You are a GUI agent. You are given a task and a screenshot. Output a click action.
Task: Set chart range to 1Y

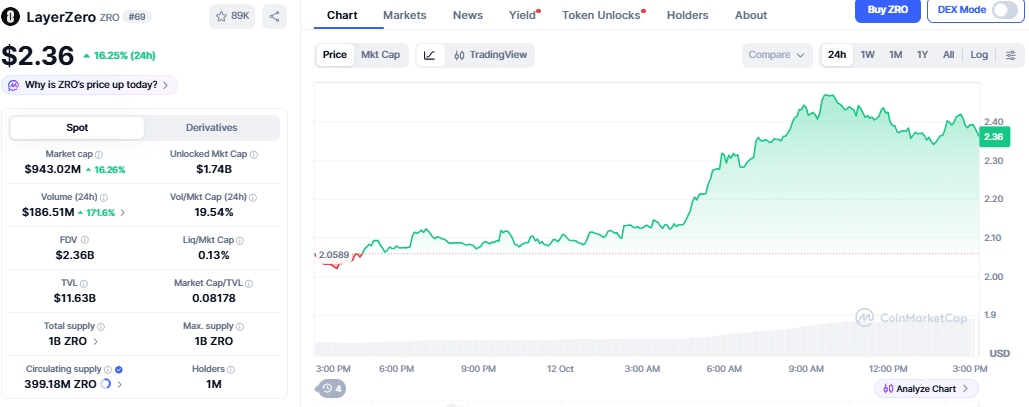[x=923, y=55]
